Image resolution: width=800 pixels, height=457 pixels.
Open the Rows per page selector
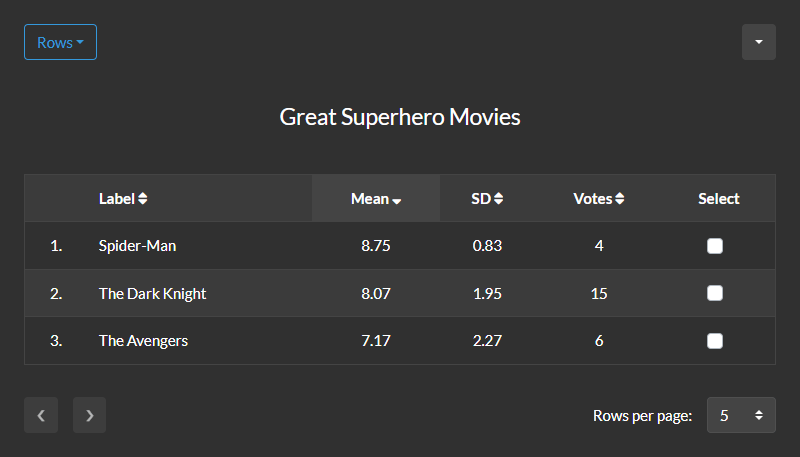coord(740,415)
